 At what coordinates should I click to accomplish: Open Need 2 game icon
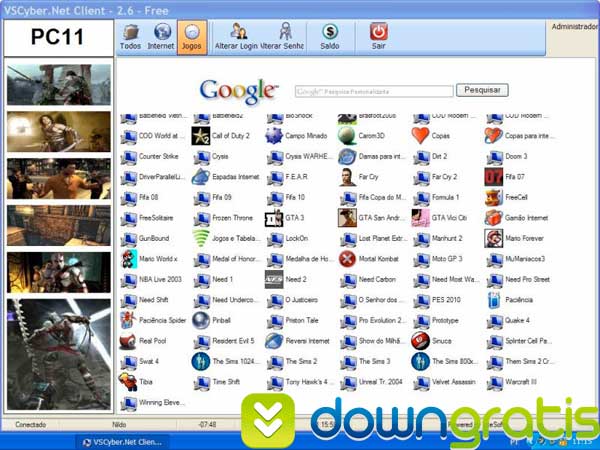click(x=274, y=280)
